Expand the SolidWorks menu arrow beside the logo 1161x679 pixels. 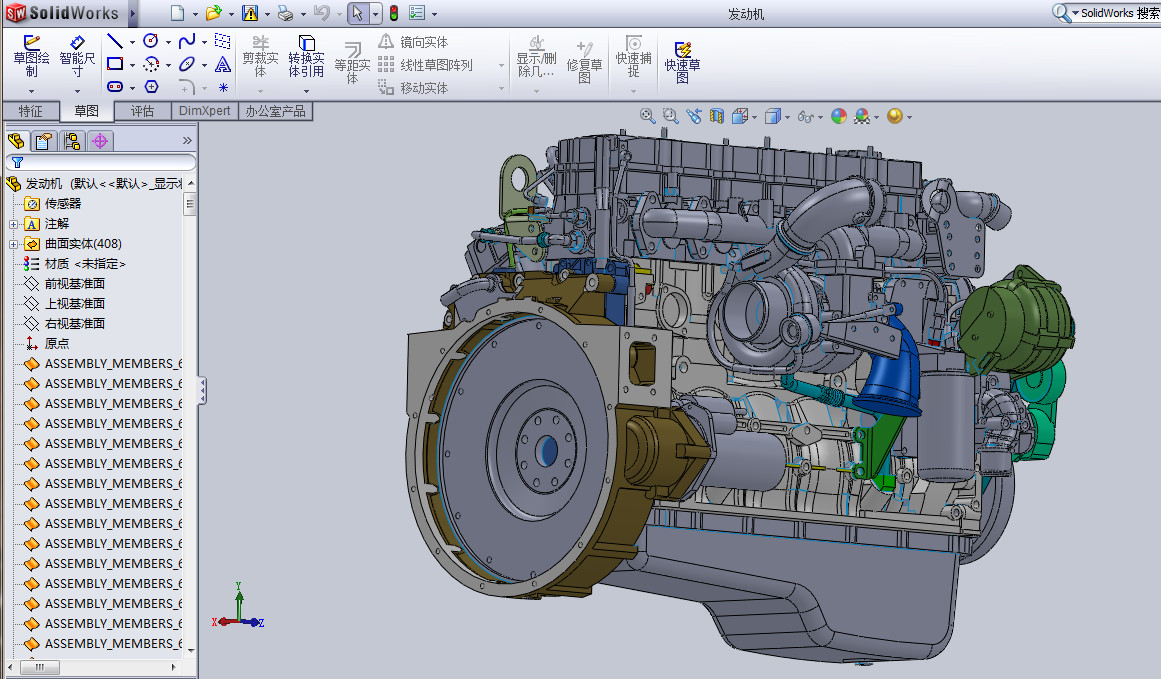point(133,13)
